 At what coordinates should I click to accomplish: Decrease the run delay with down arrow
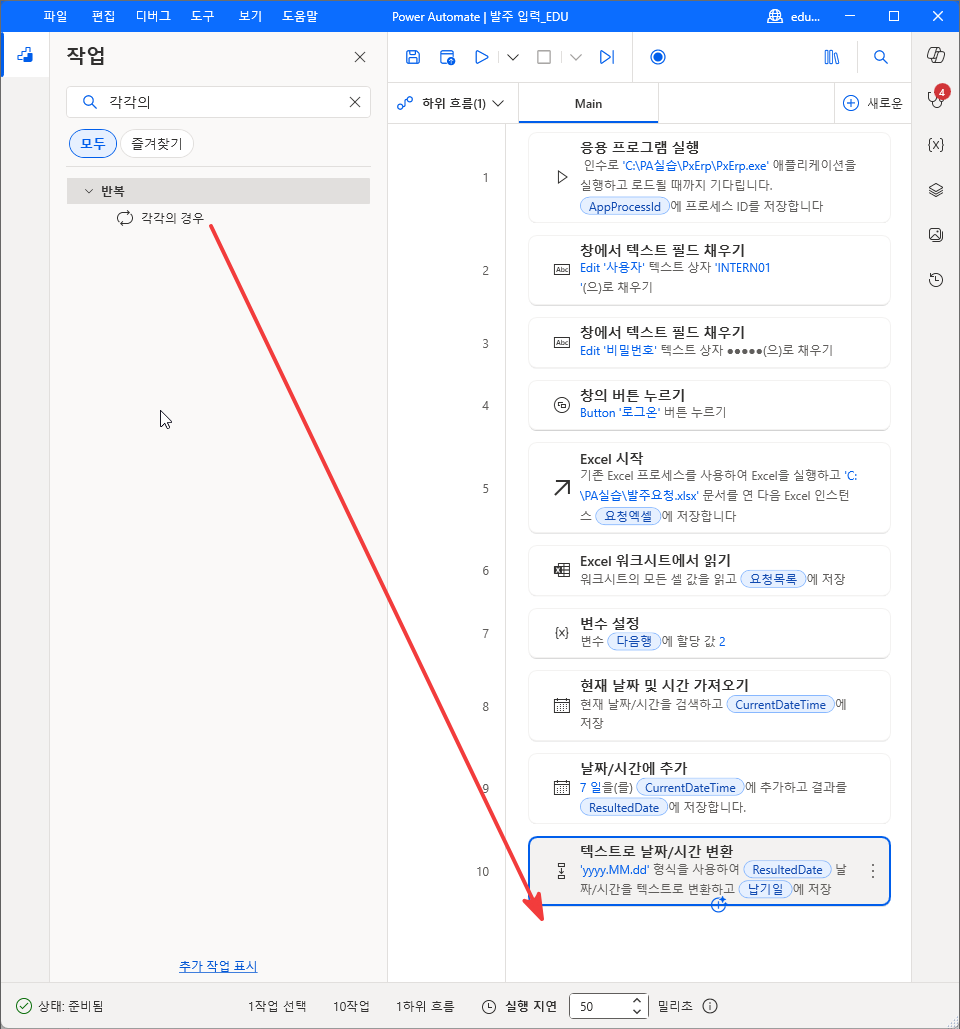(637, 1011)
